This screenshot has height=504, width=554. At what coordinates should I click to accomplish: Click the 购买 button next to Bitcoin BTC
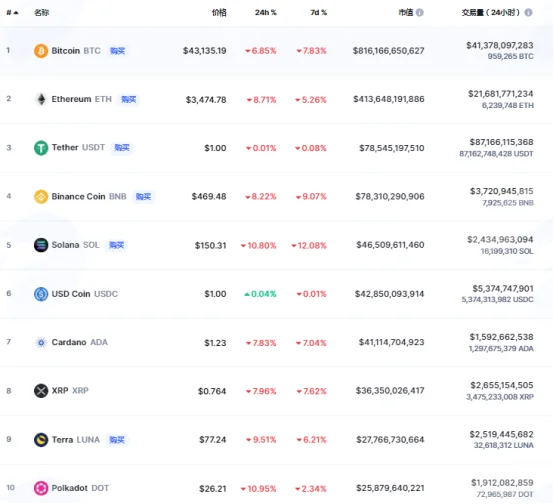pos(118,51)
